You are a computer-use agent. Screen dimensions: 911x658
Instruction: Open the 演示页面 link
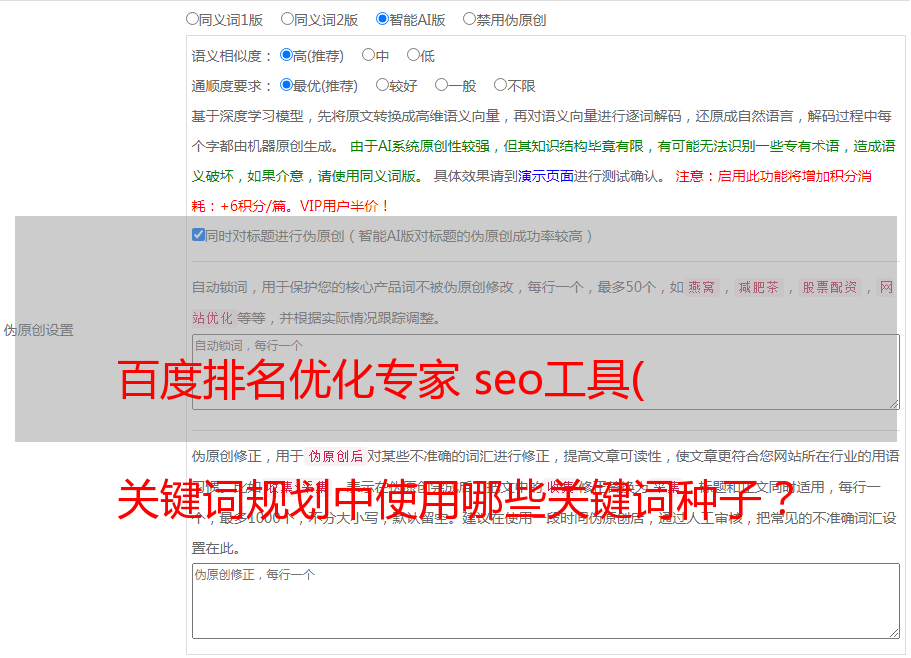545,176
